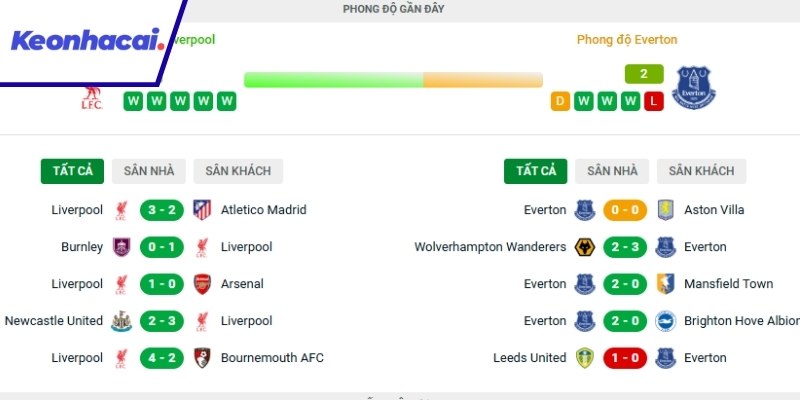Image resolution: width=800 pixels, height=400 pixels.
Task: Click the Mansfield Town team name
Action: coord(728,284)
